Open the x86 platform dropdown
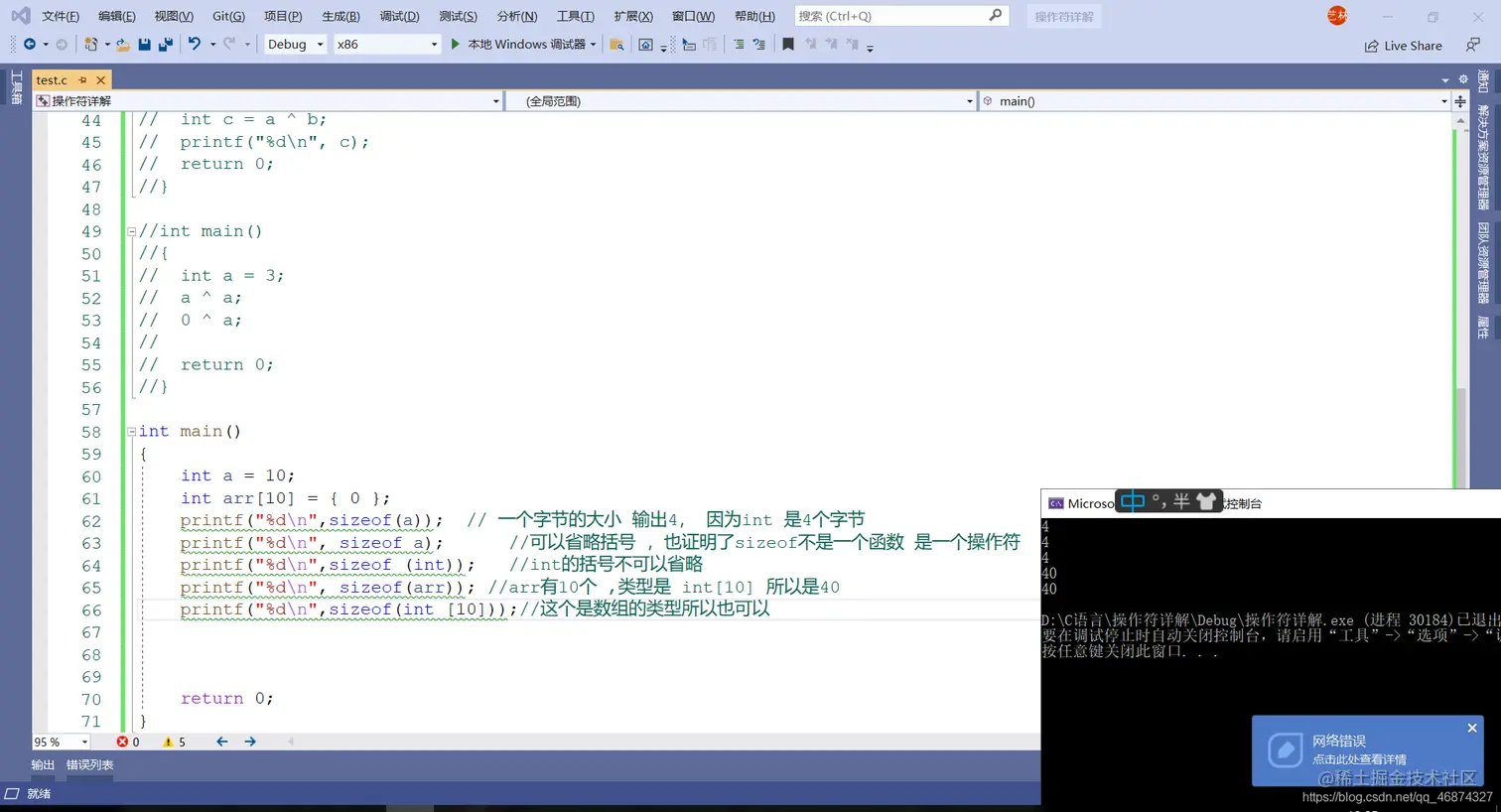The width and height of the screenshot is (1501, 812). pyautogui.click(x=386, y=45)
